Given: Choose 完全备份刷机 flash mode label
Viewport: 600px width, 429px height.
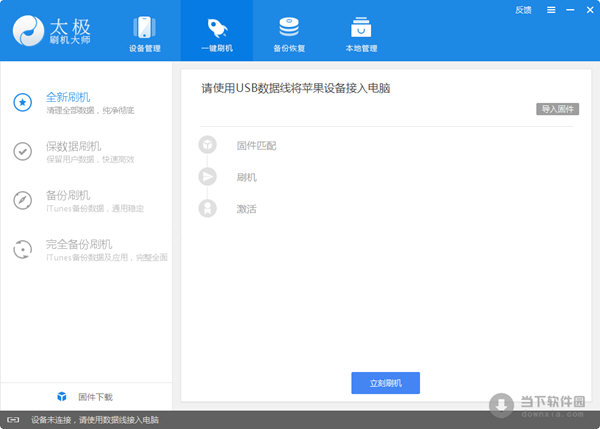Looking at the screenshot, I should click(x=79, y=244).
